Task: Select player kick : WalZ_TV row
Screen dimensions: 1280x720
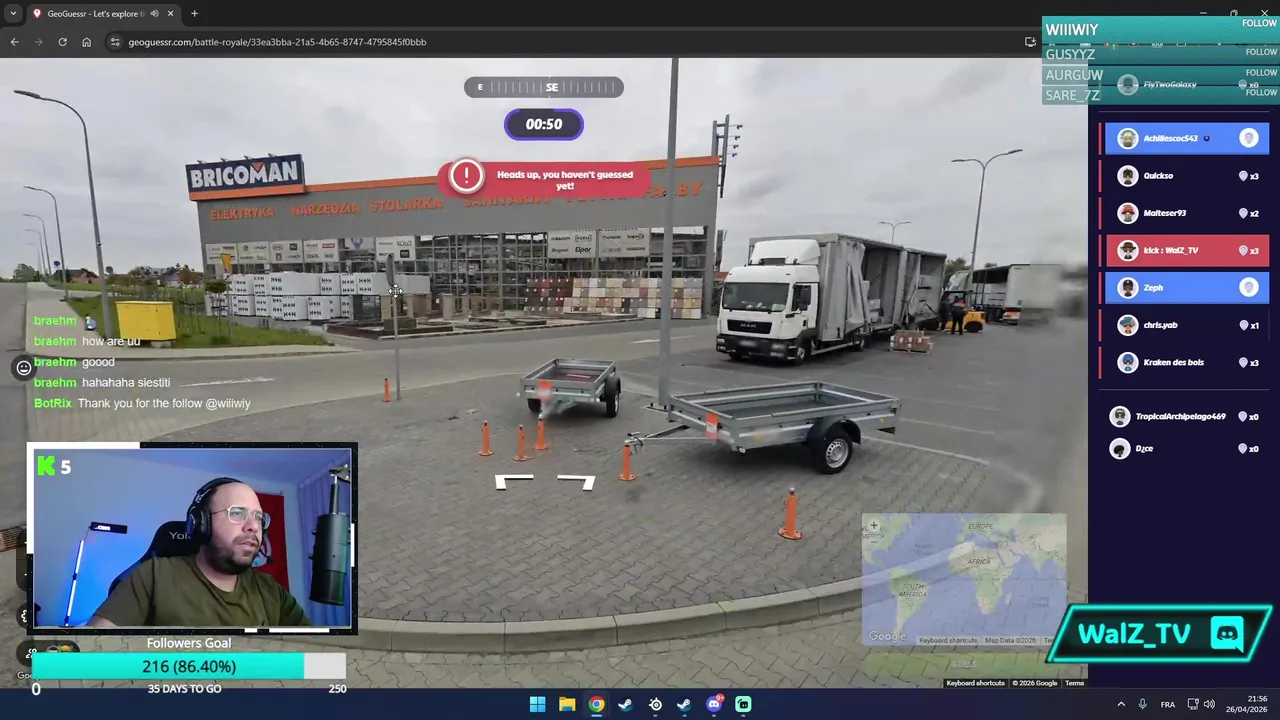Action: (x=1187, y=250)
